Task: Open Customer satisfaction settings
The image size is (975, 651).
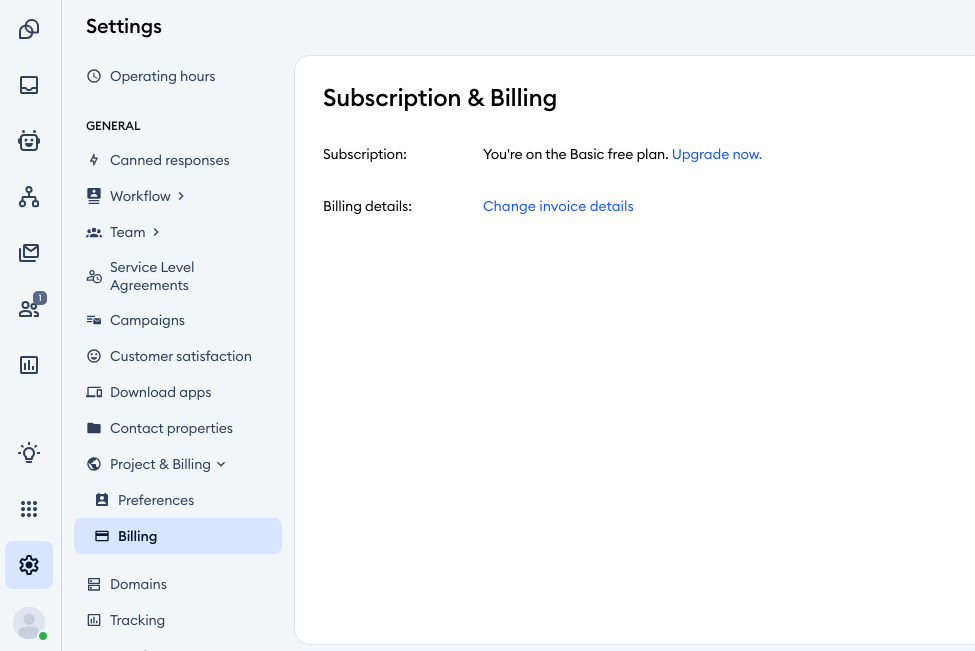Action: point(180,356)
